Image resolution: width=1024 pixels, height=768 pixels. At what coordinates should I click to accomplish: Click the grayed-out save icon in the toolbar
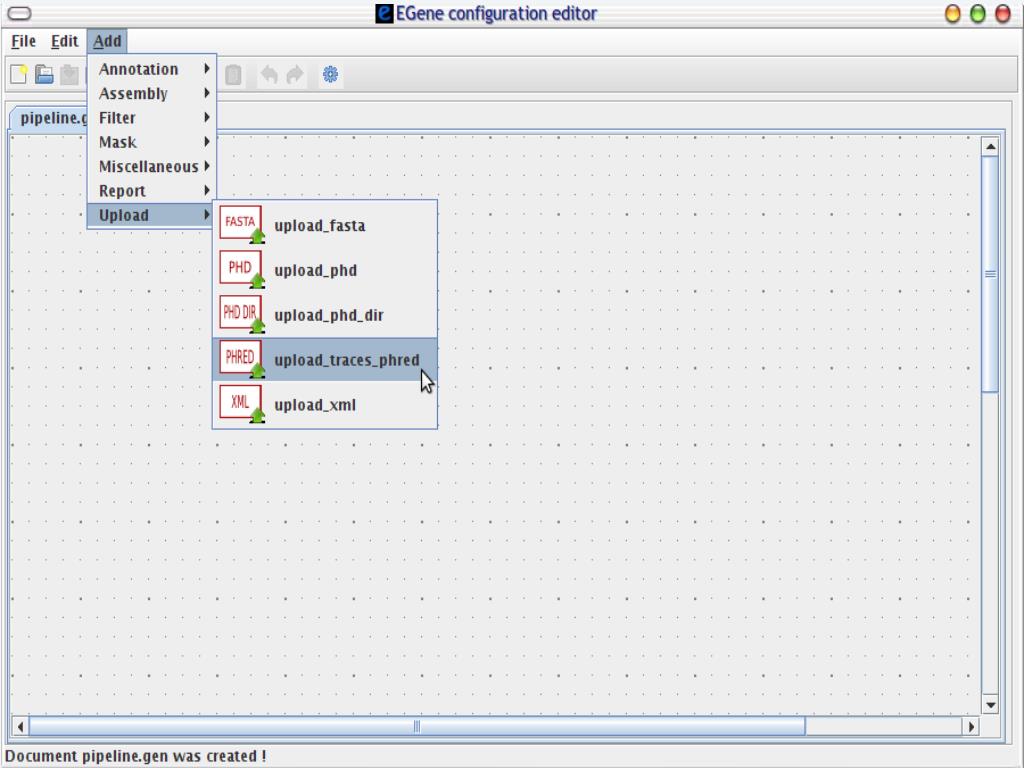pos(69,74)
